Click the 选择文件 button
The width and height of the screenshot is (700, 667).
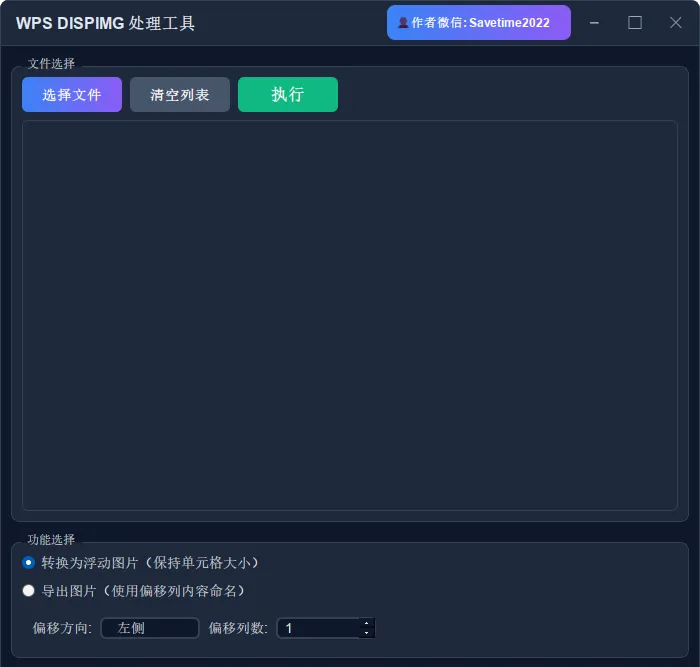click(x=71, y=94)
